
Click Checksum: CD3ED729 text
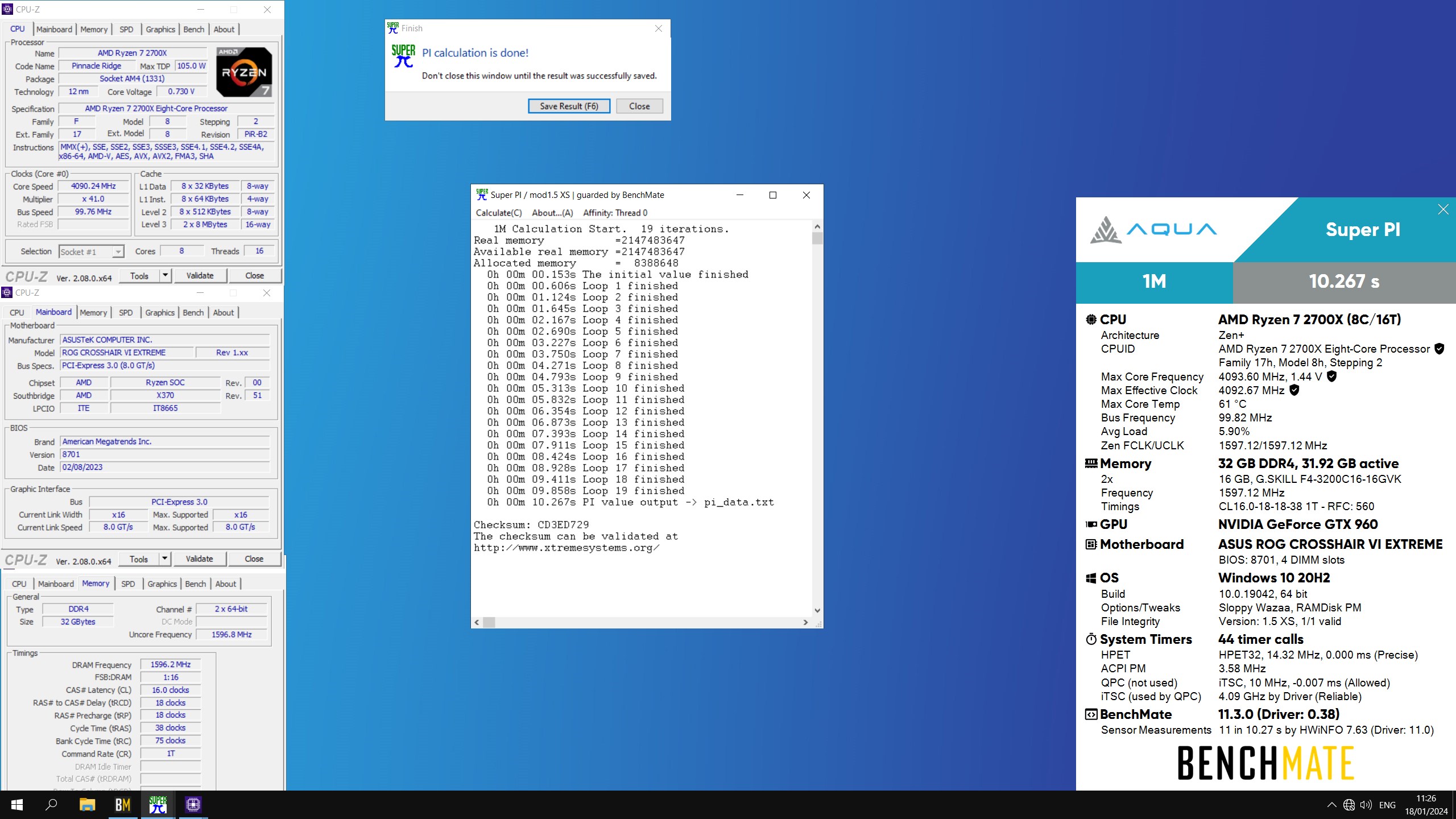click(531, 524)
